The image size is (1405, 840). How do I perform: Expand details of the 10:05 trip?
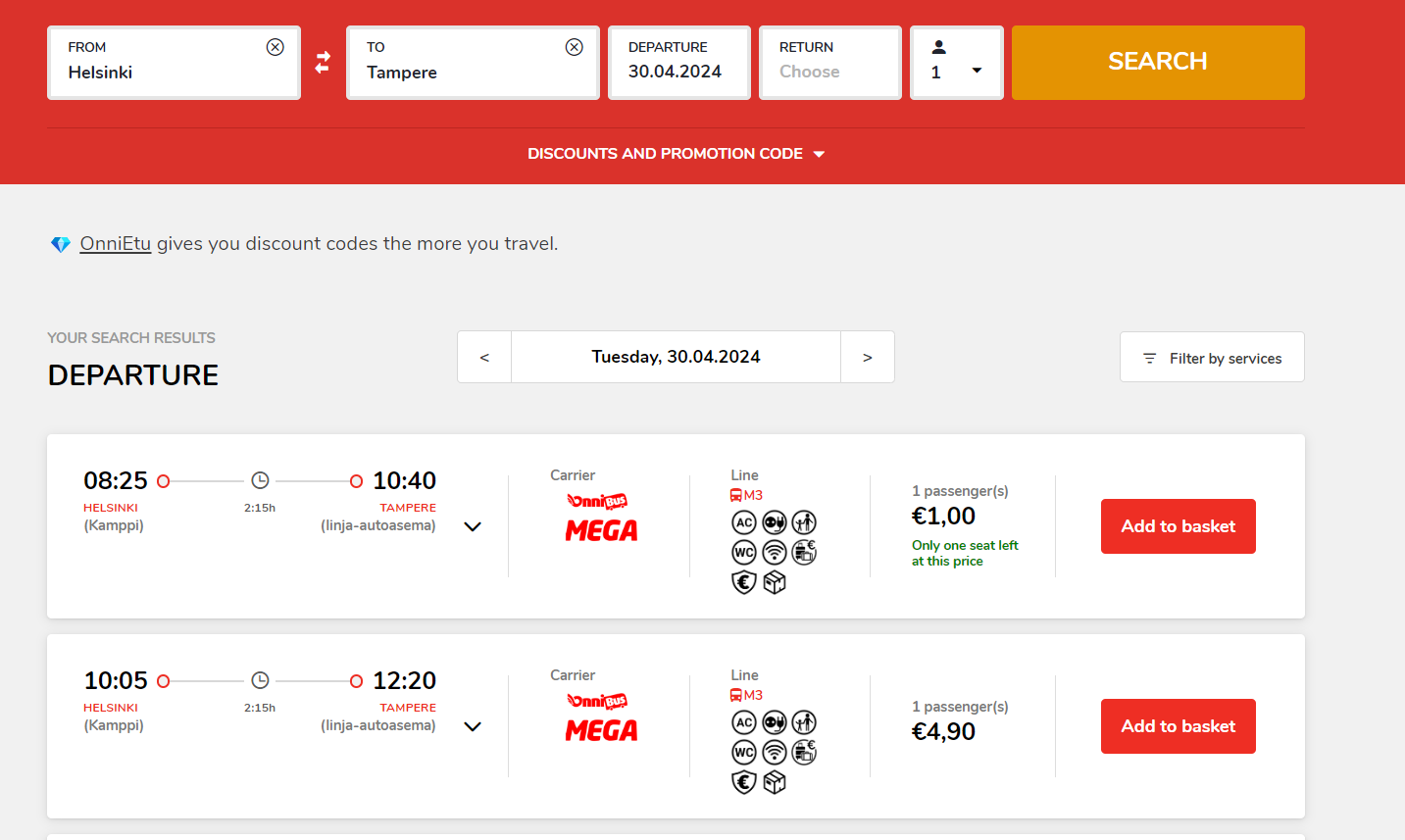point(473,726)
